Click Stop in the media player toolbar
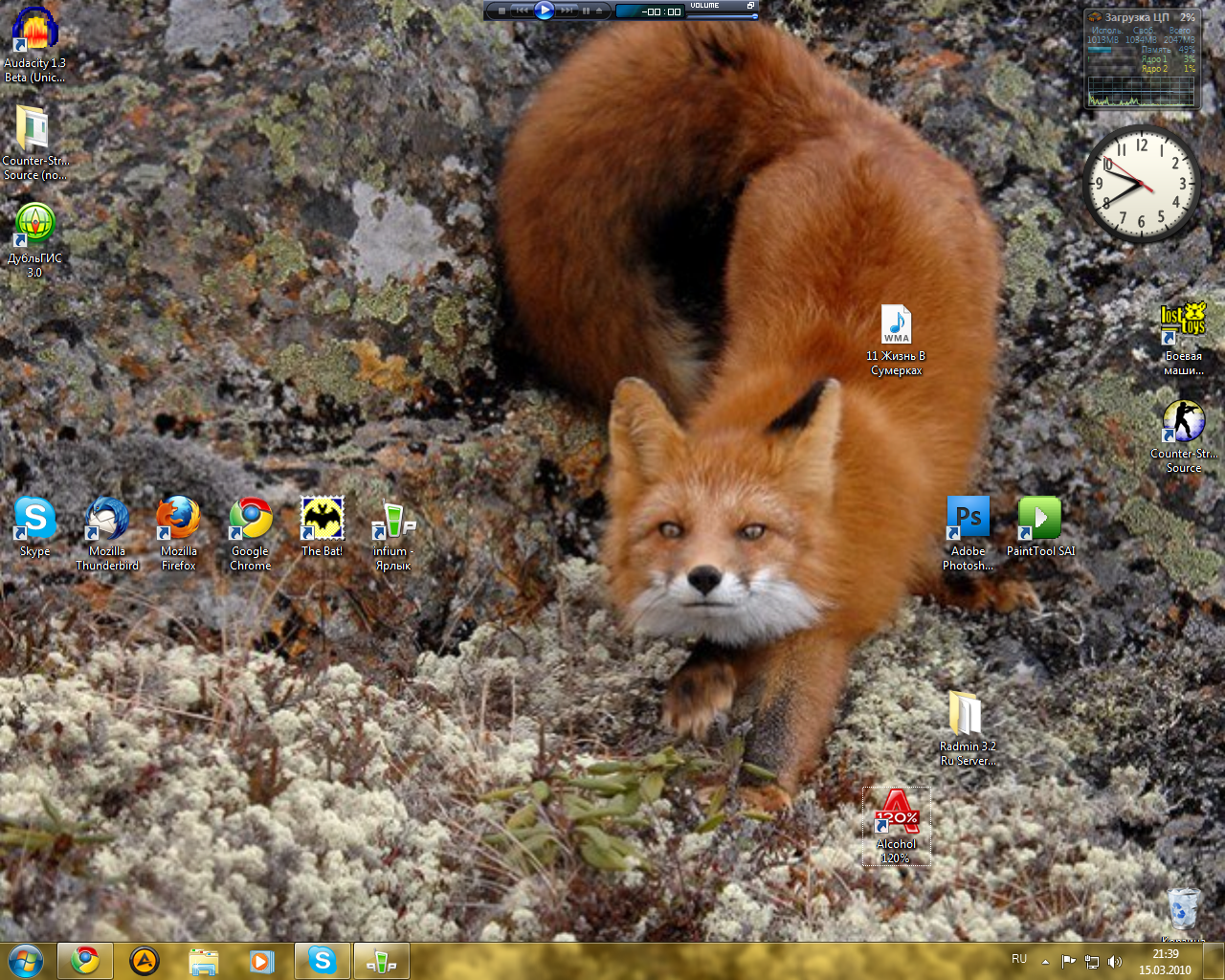 point(501,11)
